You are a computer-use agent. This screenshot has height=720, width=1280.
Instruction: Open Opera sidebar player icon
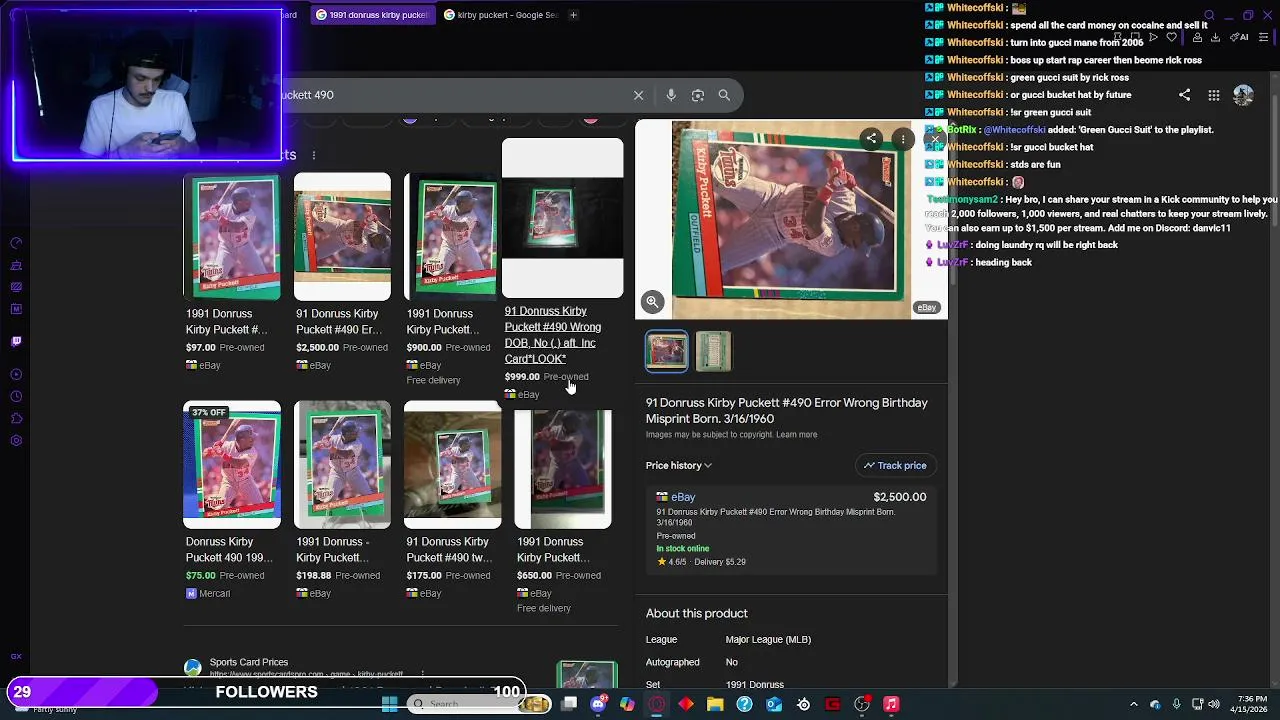click(16, 375)
